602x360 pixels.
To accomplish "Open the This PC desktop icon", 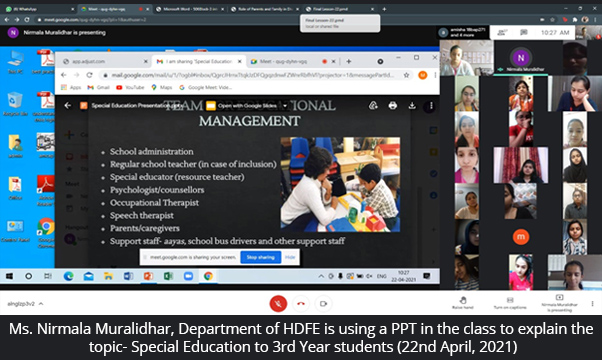I will click(15, 62).
